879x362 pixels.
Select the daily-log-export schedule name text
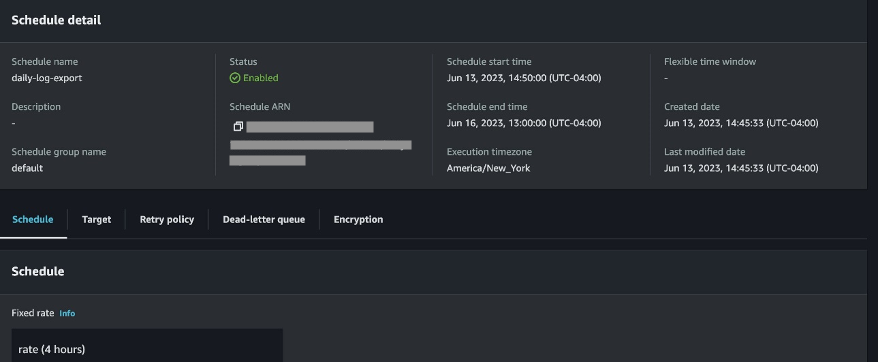tap(47, 78)
